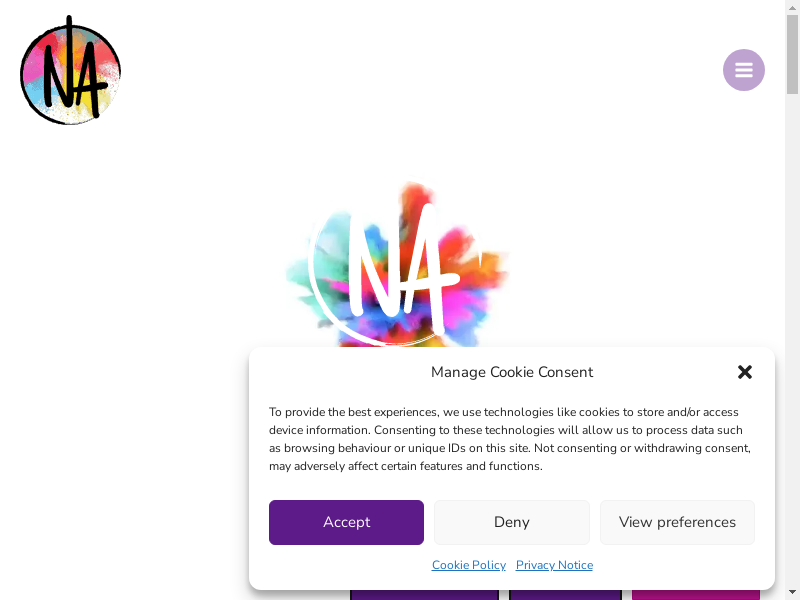The image size is (800, 600).
Task: Click the narrow middle dark purple button
Action: pyautogui.click(x=565, y=595)
